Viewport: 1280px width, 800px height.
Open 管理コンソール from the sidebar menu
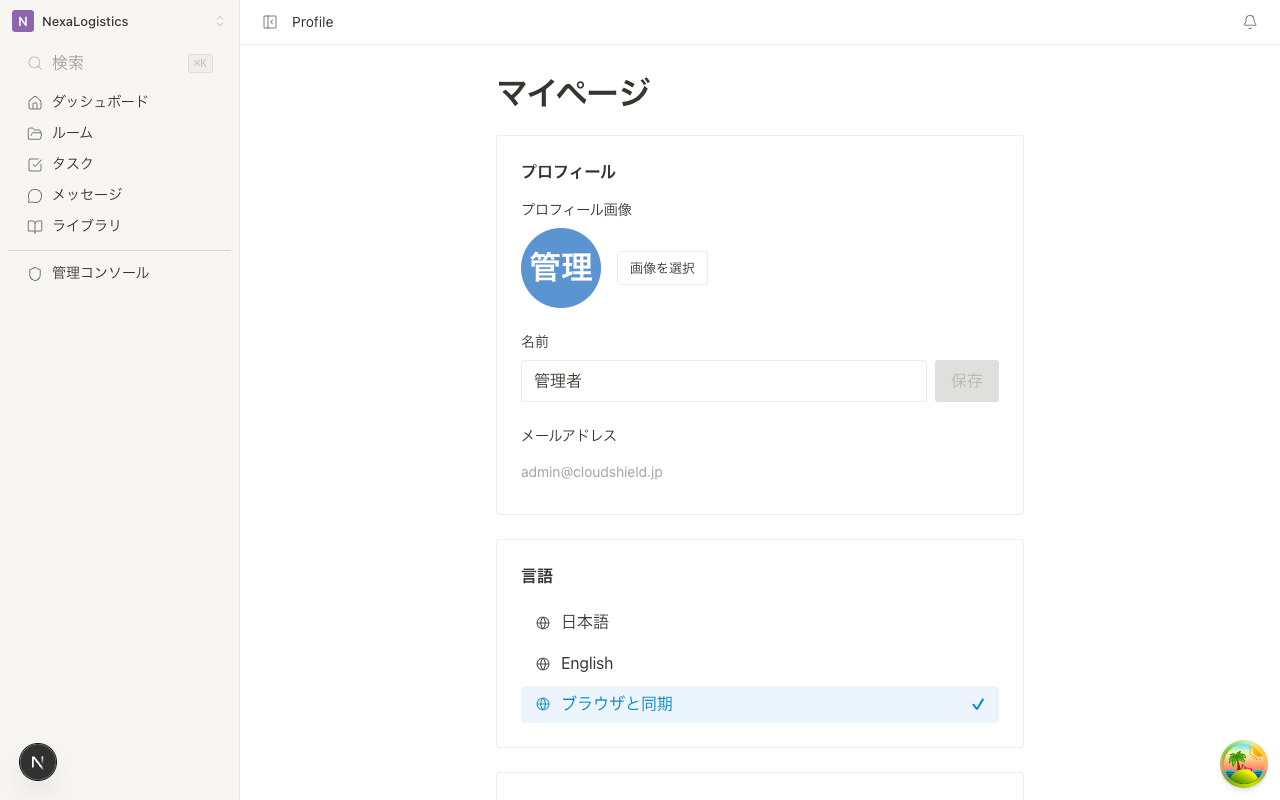[x=100, y=272]
